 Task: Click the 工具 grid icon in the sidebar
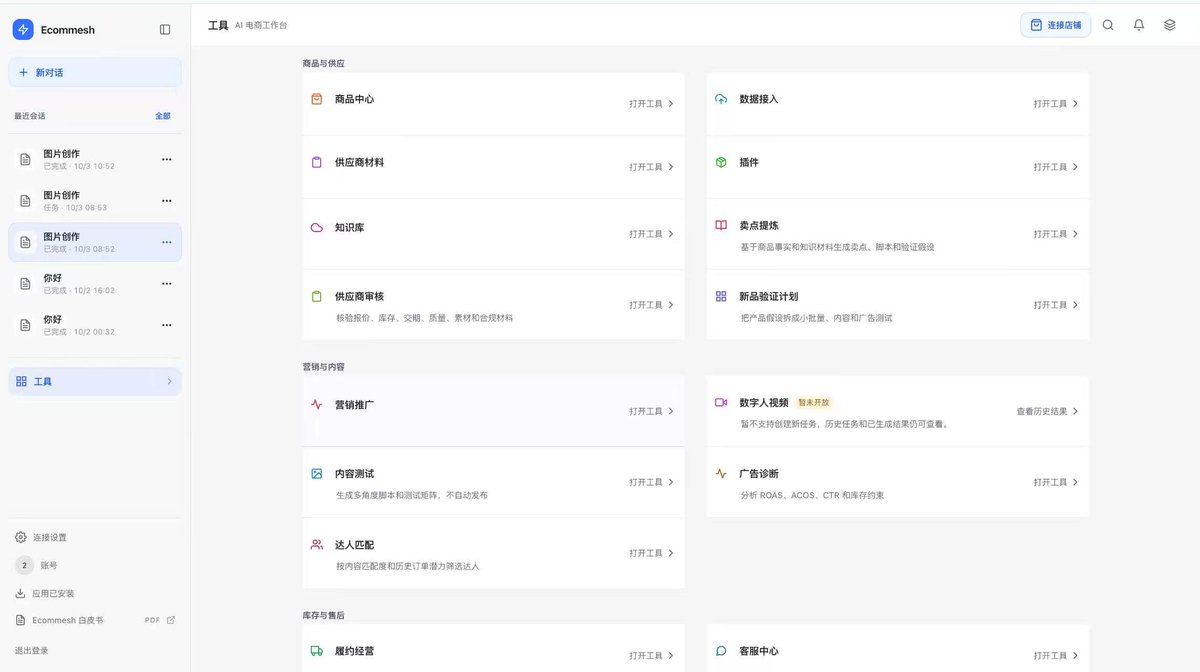(x=21, y=381)
